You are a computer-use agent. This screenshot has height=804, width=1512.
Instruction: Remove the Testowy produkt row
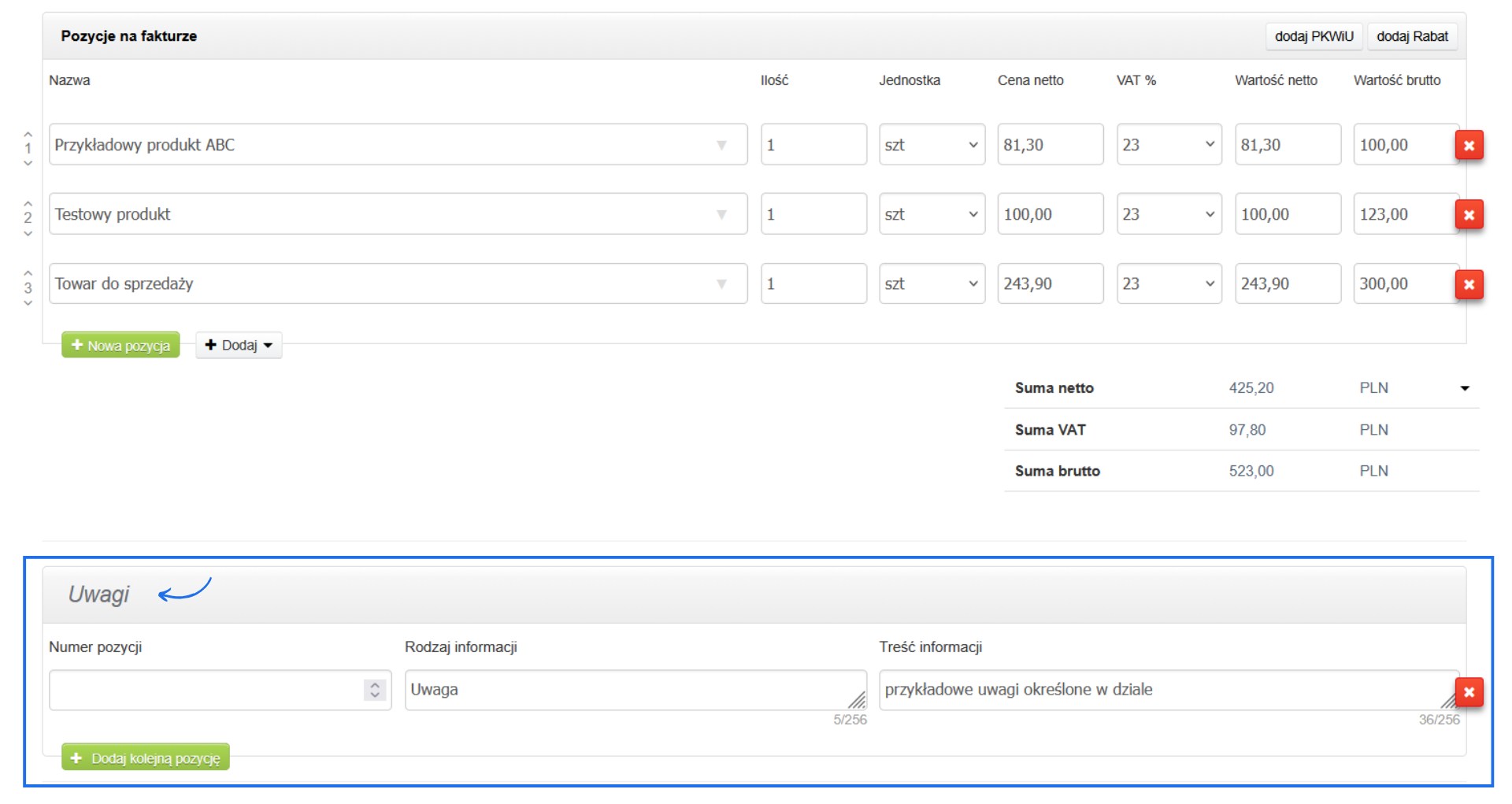click(1469, 215)
